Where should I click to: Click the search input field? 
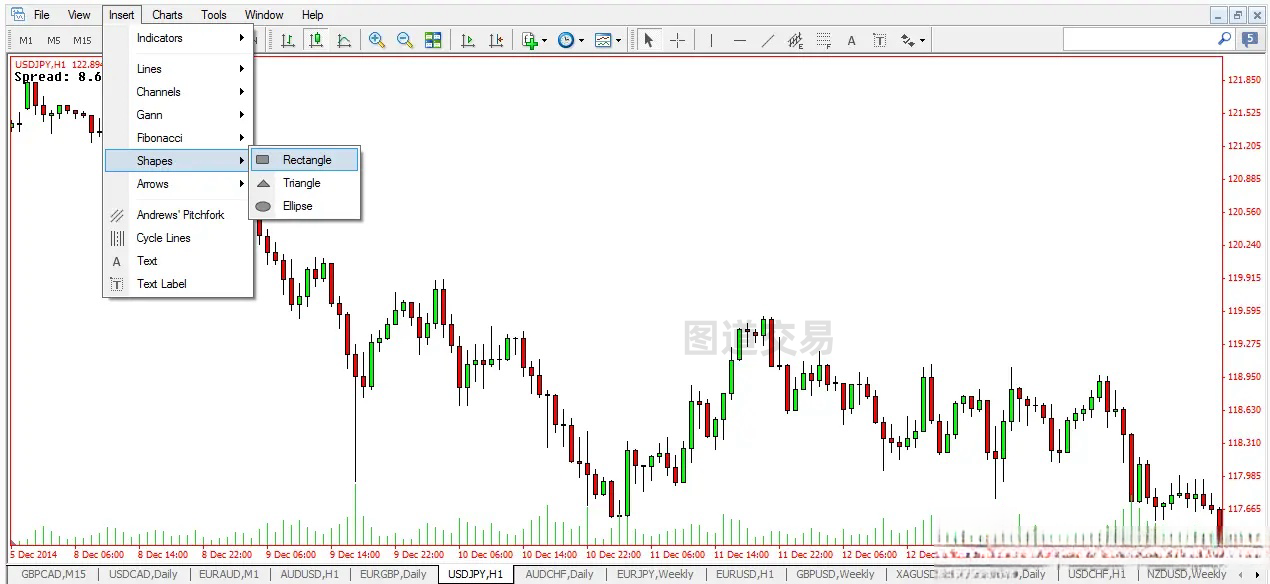click(1139, 39)
